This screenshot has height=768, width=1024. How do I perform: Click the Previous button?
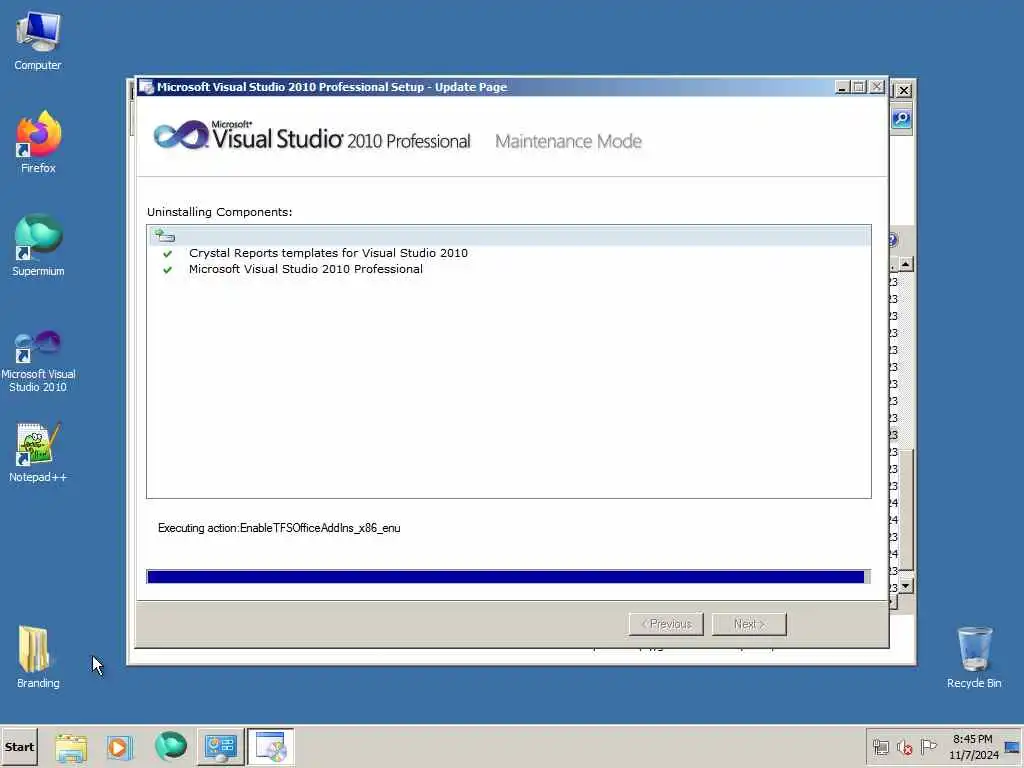point(666,624)
